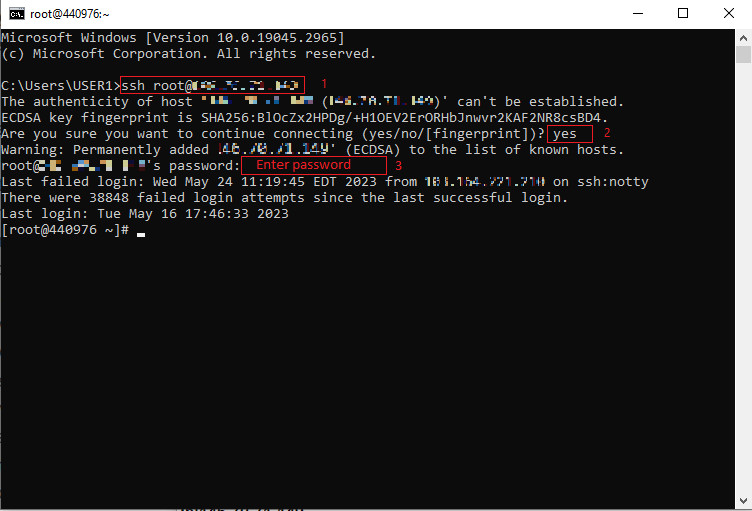Click the Microsoft Windows version line
Viewport: 752px width, 511px height.
tap(173, 37)
